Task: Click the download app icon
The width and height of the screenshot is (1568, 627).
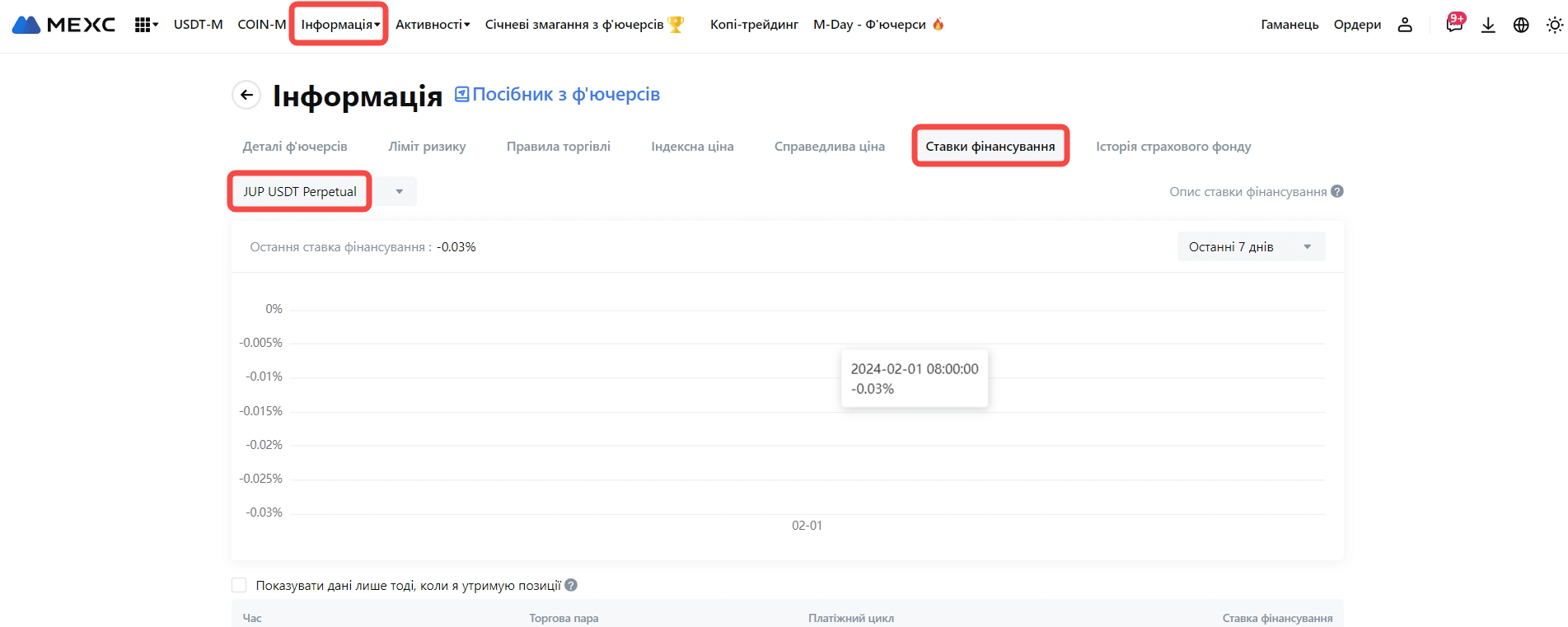Action: (1488, 25)
